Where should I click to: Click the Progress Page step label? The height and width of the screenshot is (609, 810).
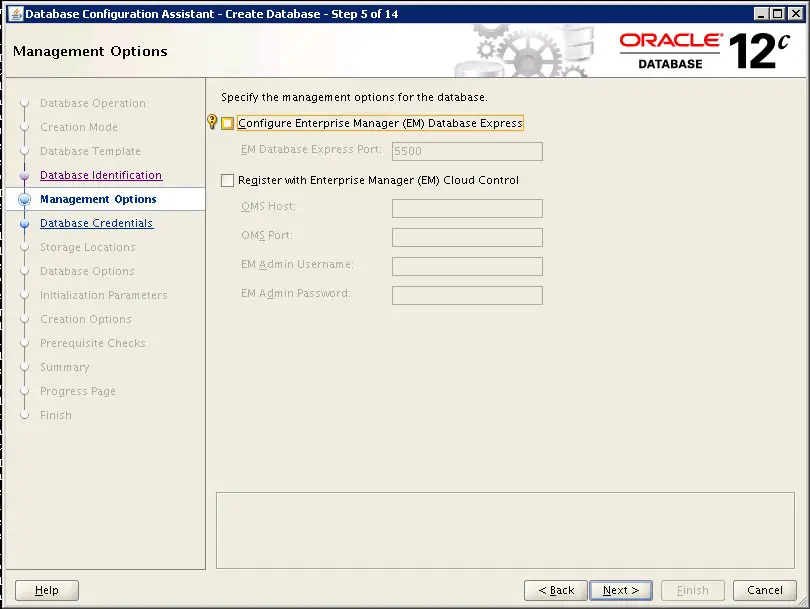[x=78, y=391]
